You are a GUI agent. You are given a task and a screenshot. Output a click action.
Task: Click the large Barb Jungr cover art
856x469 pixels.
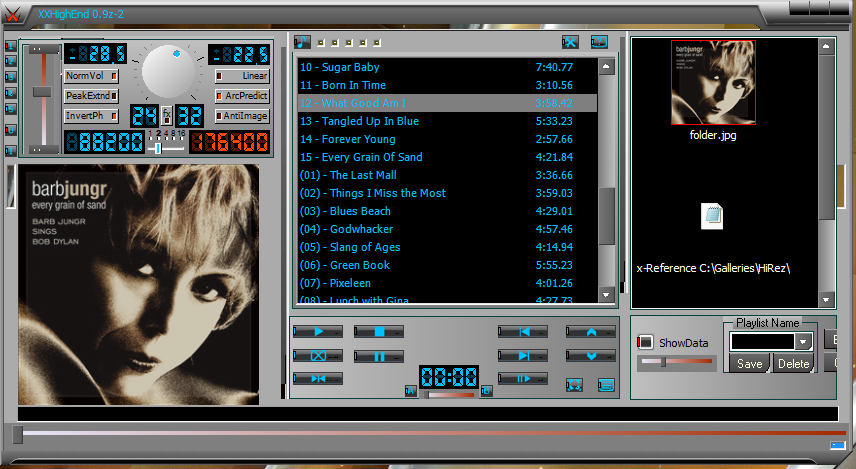(139, 284)
